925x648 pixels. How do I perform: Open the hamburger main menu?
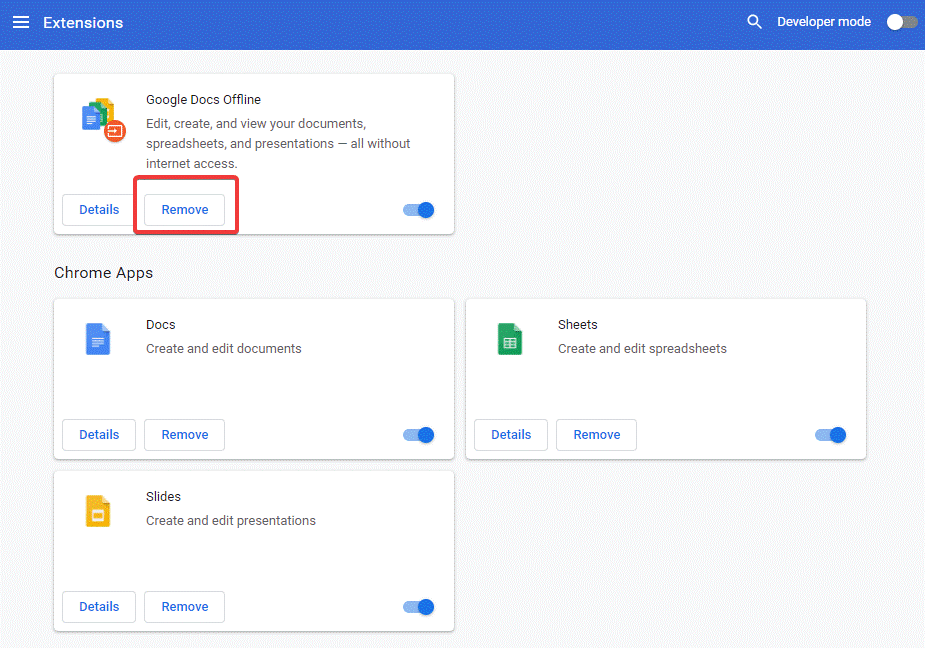coord(21,22)
